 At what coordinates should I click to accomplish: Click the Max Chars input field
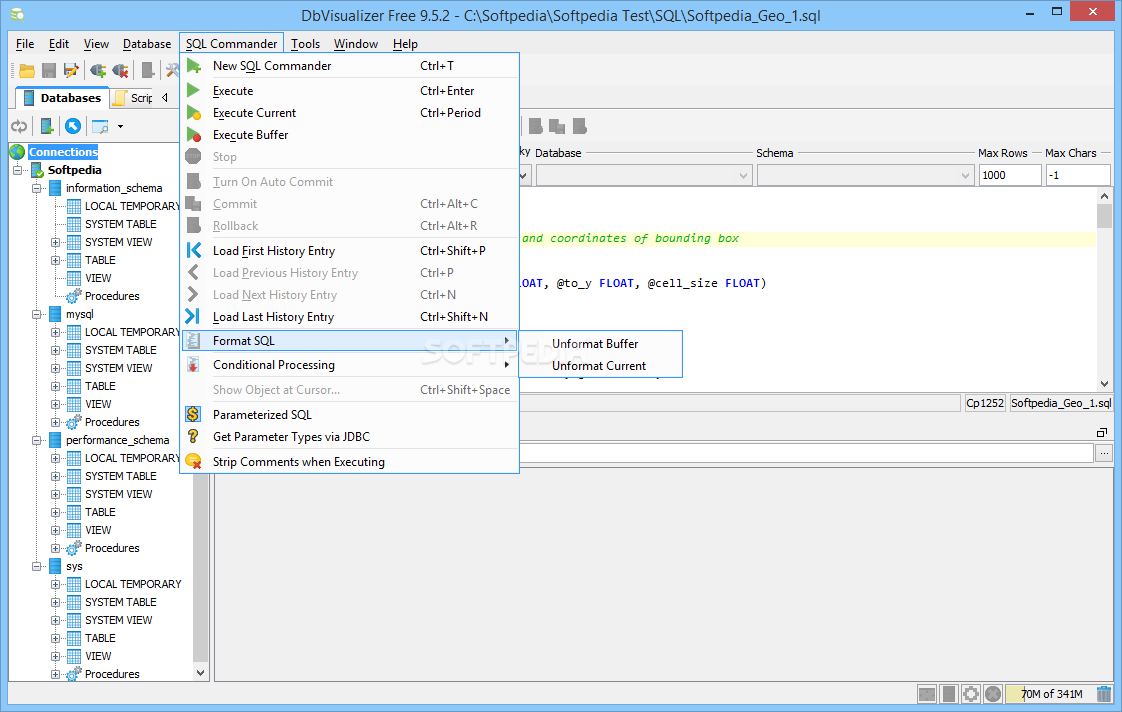coord(1078,175)
